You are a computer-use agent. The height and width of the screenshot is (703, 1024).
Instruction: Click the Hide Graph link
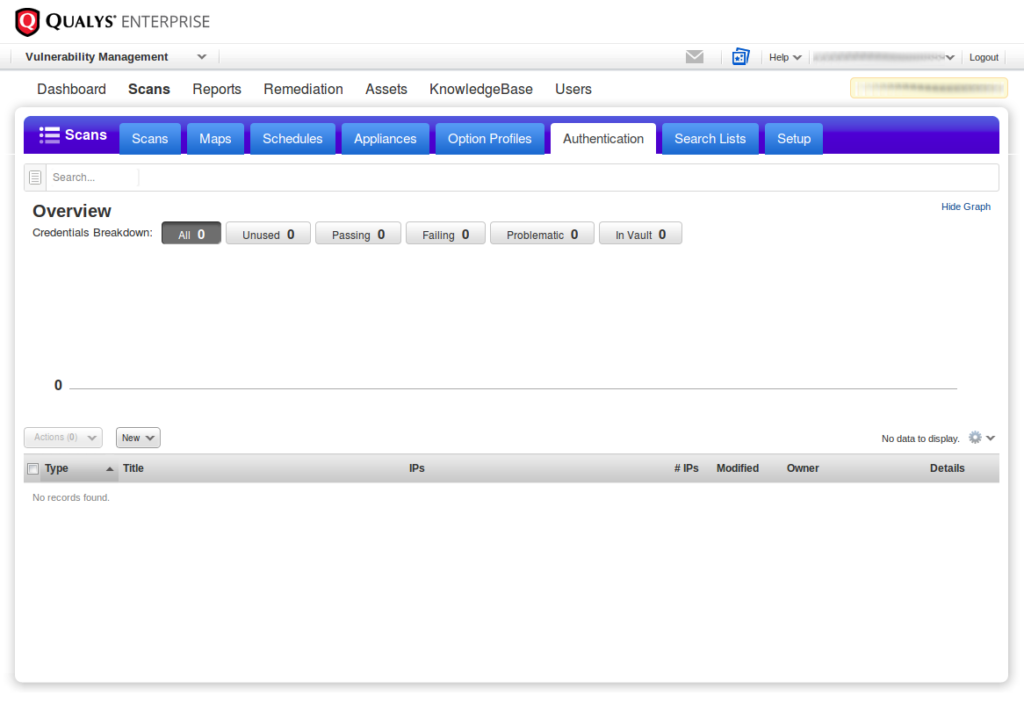[x=965, y=206]
